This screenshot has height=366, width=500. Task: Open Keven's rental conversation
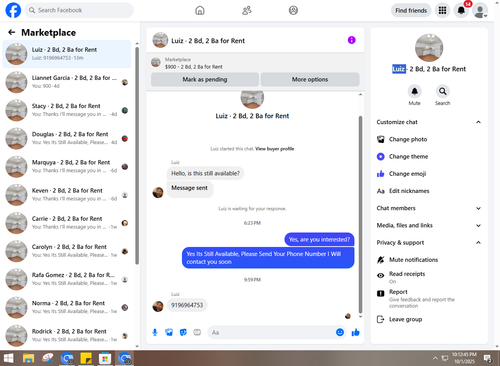pyautogui.click(x=67, y=195)
